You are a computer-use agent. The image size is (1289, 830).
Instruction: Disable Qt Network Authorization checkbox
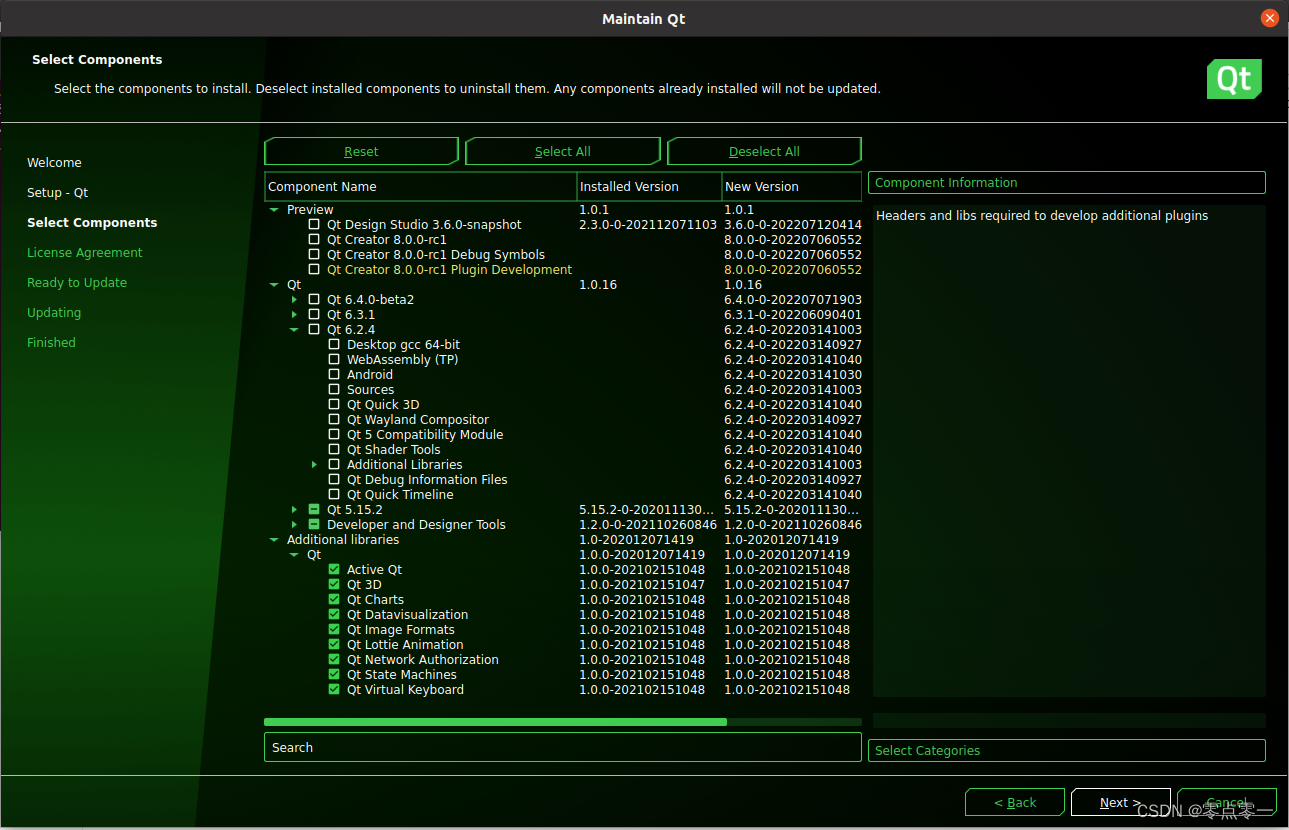coord(334,660)
